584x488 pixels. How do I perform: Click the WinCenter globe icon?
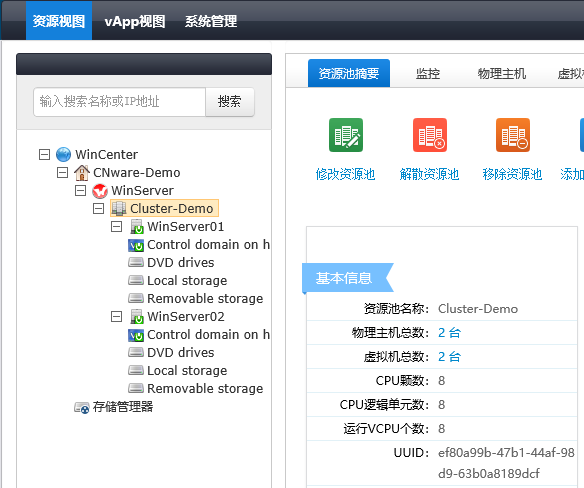(x=63, y=154)
